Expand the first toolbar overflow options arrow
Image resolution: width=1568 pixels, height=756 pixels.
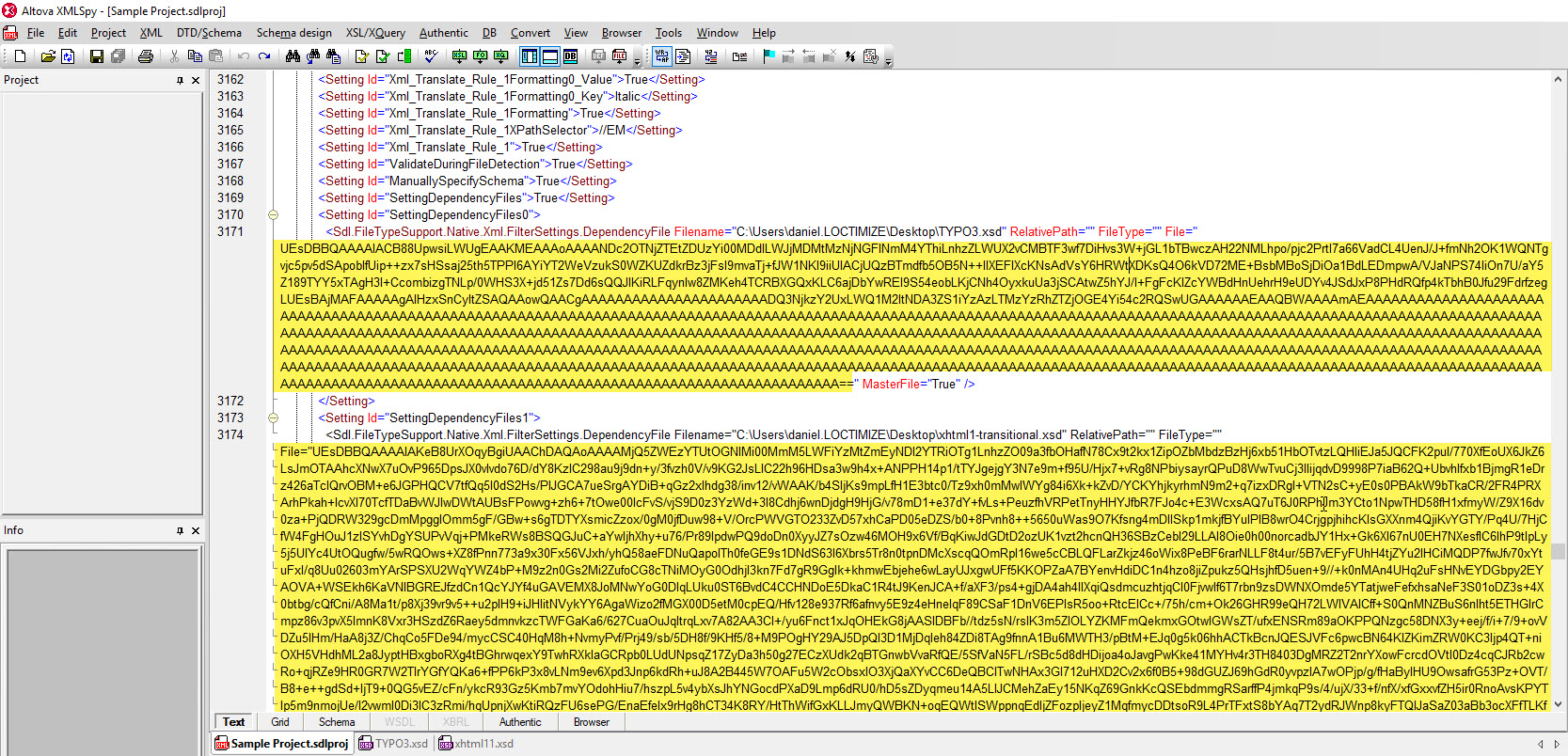tap(637, 60)
